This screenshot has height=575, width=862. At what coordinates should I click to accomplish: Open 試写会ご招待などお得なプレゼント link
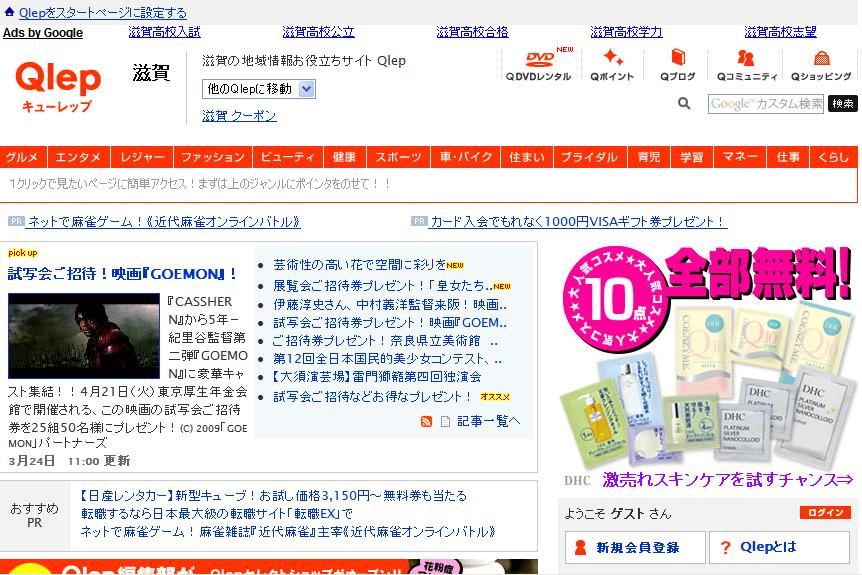372,397
